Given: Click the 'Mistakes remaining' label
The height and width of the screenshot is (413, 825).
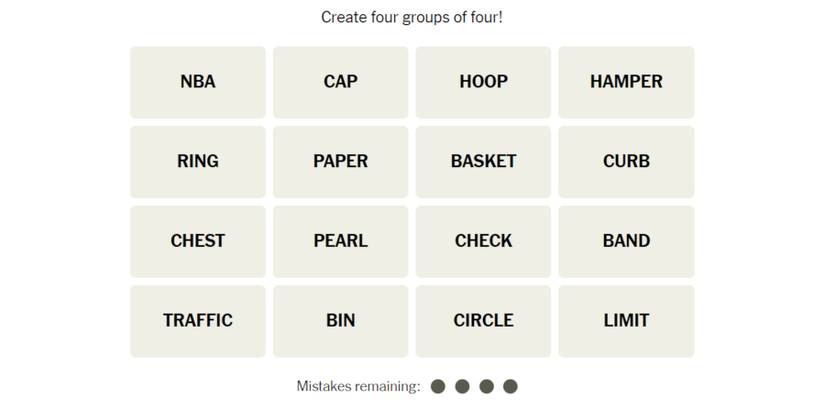Looking at the screenshot, I should click(x=358, y=386).
